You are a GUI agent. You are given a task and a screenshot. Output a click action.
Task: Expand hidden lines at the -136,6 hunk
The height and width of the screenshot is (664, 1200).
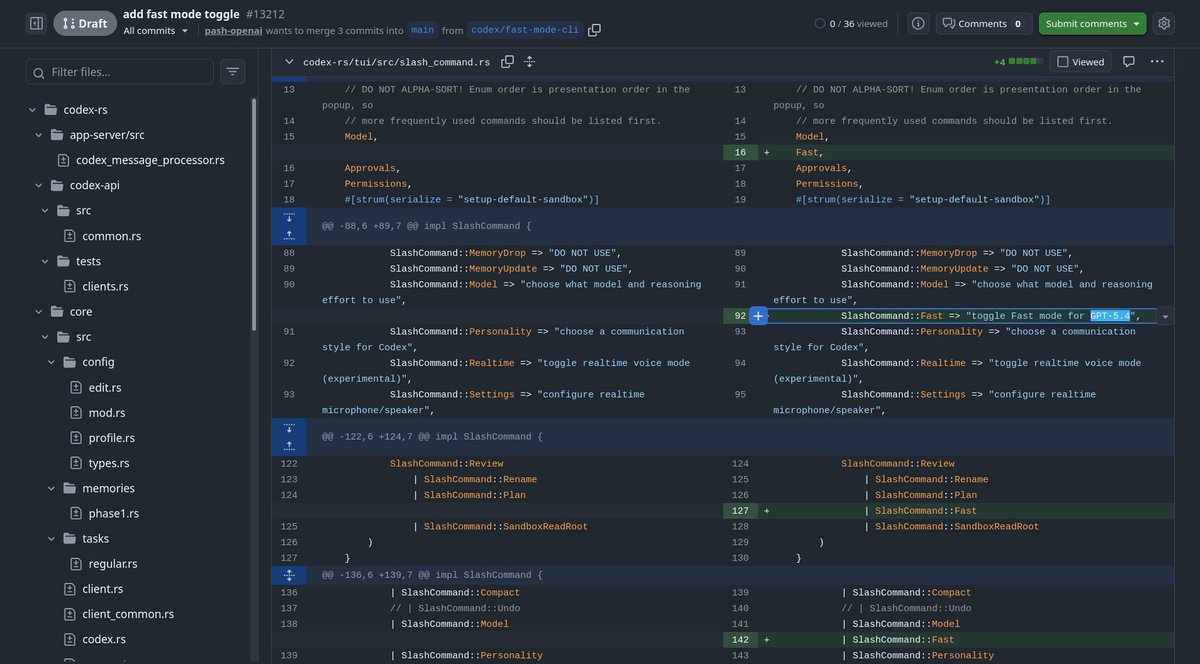click(x=289, y=575)
